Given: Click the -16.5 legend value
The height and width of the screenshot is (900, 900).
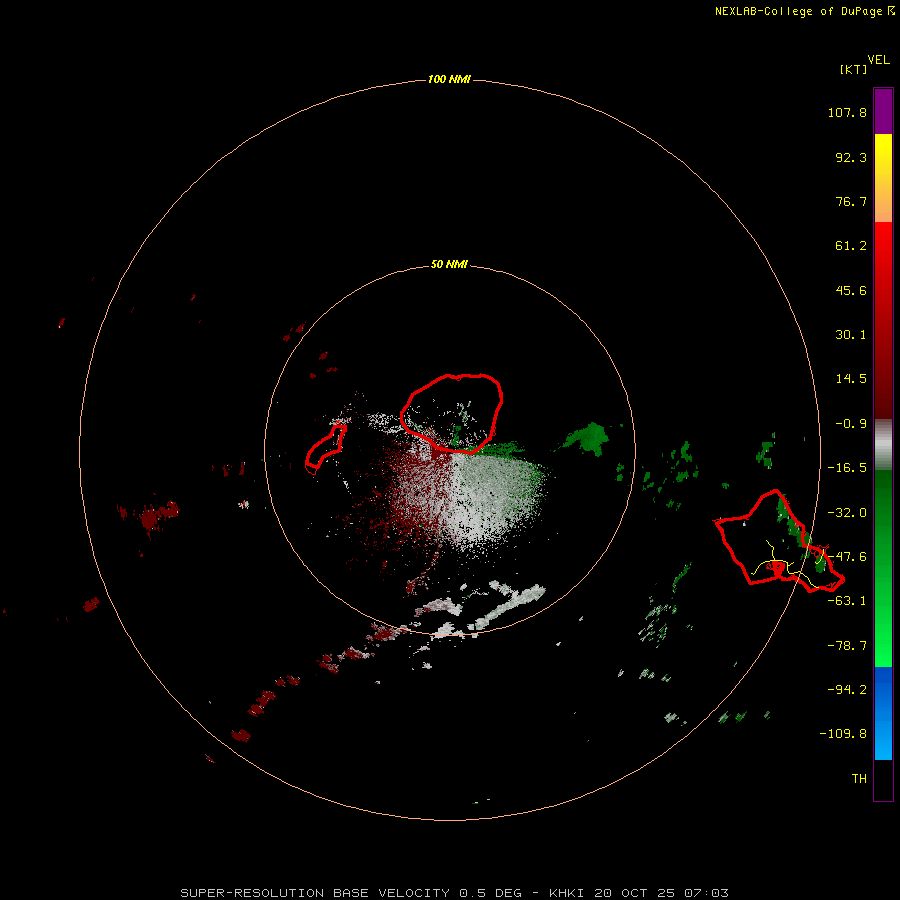Looking at the screenshot, I should pos(847,468).
